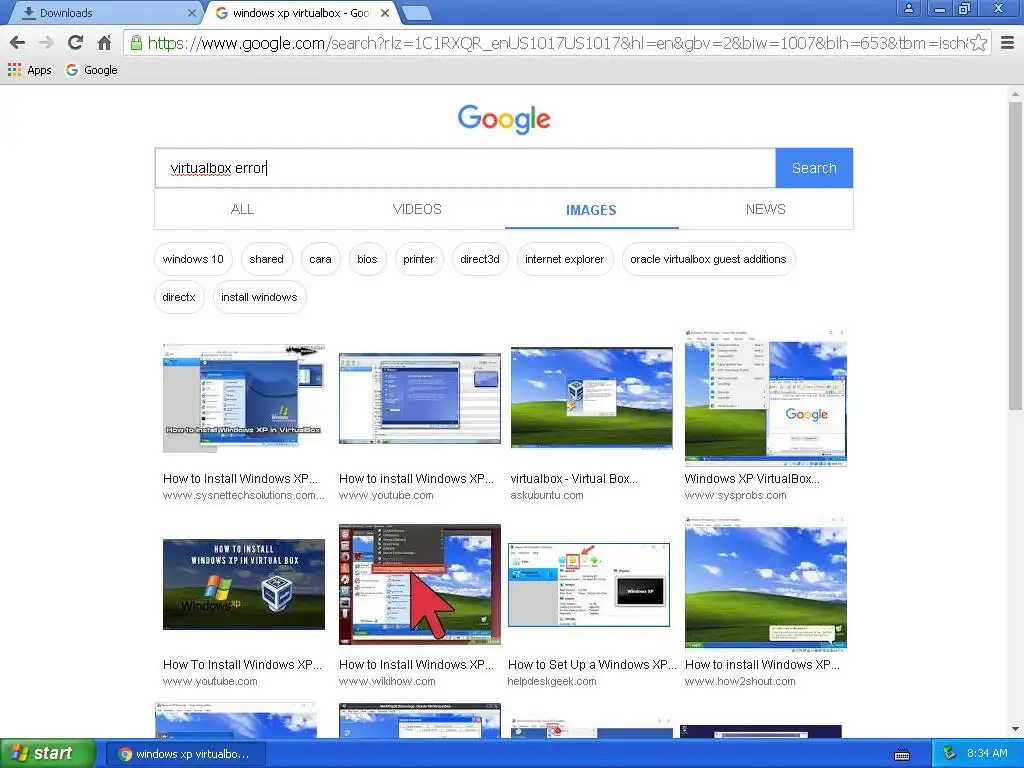
Task: Bookmark this page with the star
Action: tap(978, 43)
